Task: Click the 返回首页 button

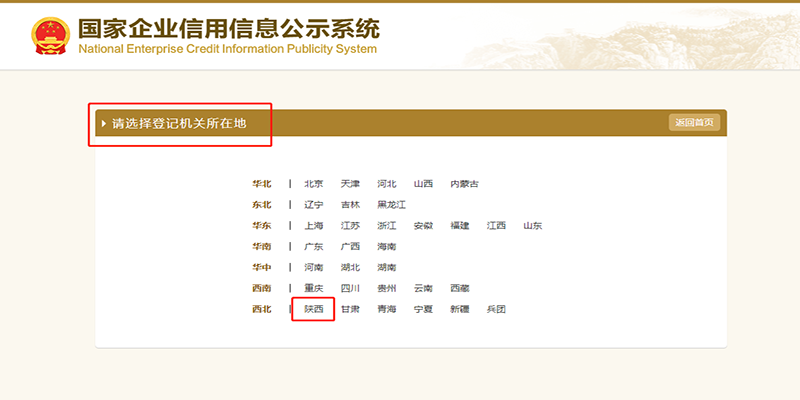Action: point(694,122)
